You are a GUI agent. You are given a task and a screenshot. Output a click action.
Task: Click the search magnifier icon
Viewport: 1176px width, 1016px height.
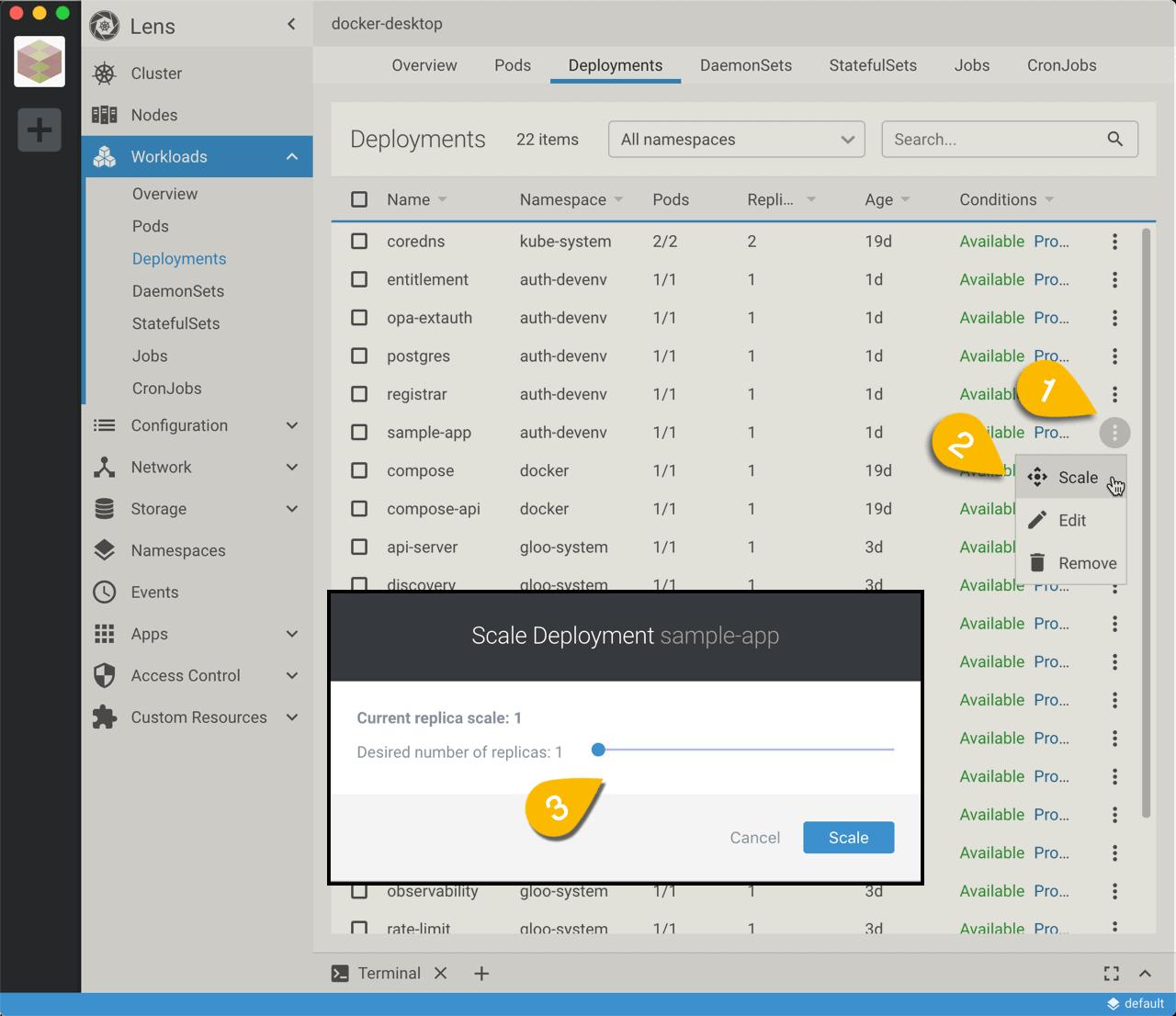1115,139
